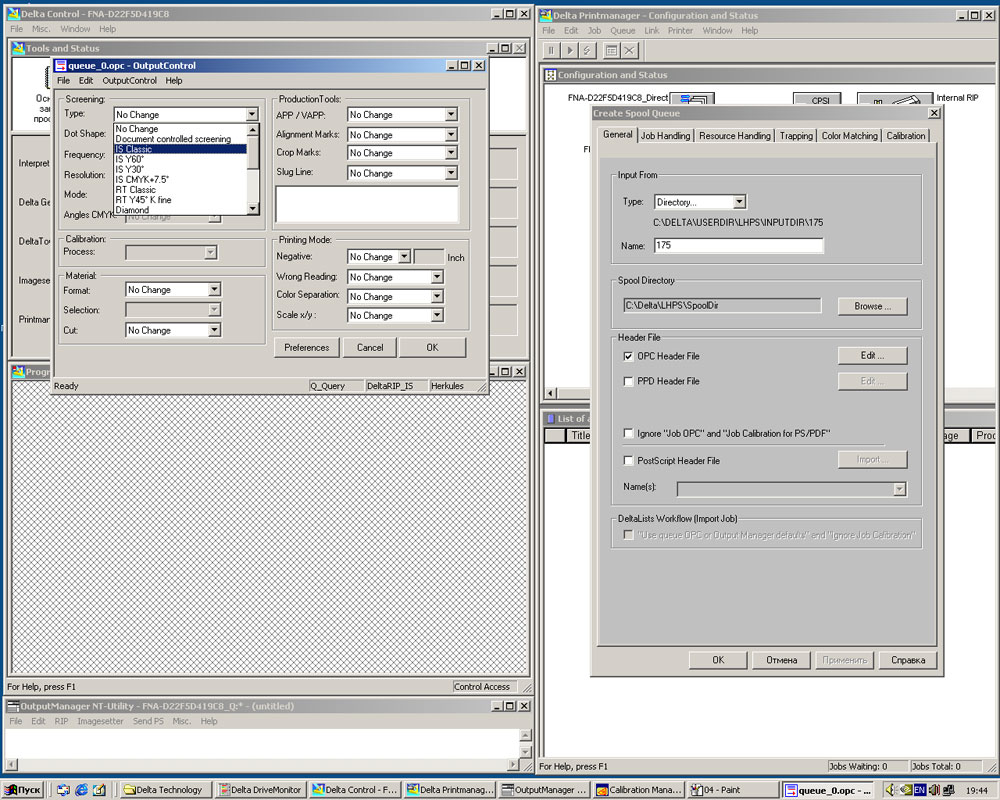Expand the Crop Marks dropdown
The image size is (1000, 800).
tap(451, 153)
